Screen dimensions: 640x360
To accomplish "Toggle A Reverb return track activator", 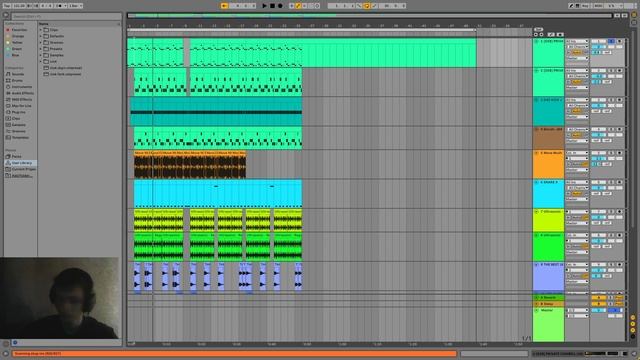I will click(x=598, y=298).
